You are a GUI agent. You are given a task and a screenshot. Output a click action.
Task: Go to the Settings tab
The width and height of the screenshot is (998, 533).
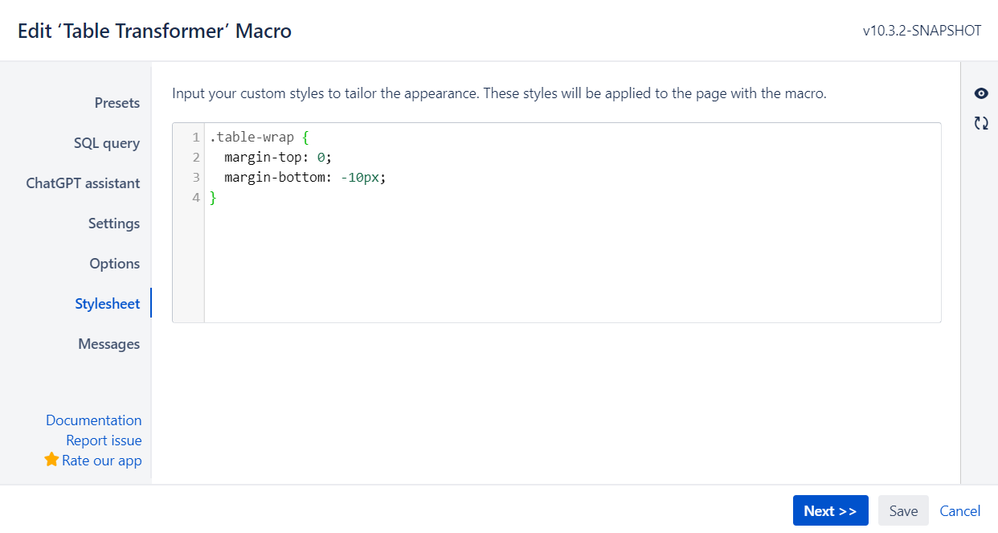pos(114,224)
